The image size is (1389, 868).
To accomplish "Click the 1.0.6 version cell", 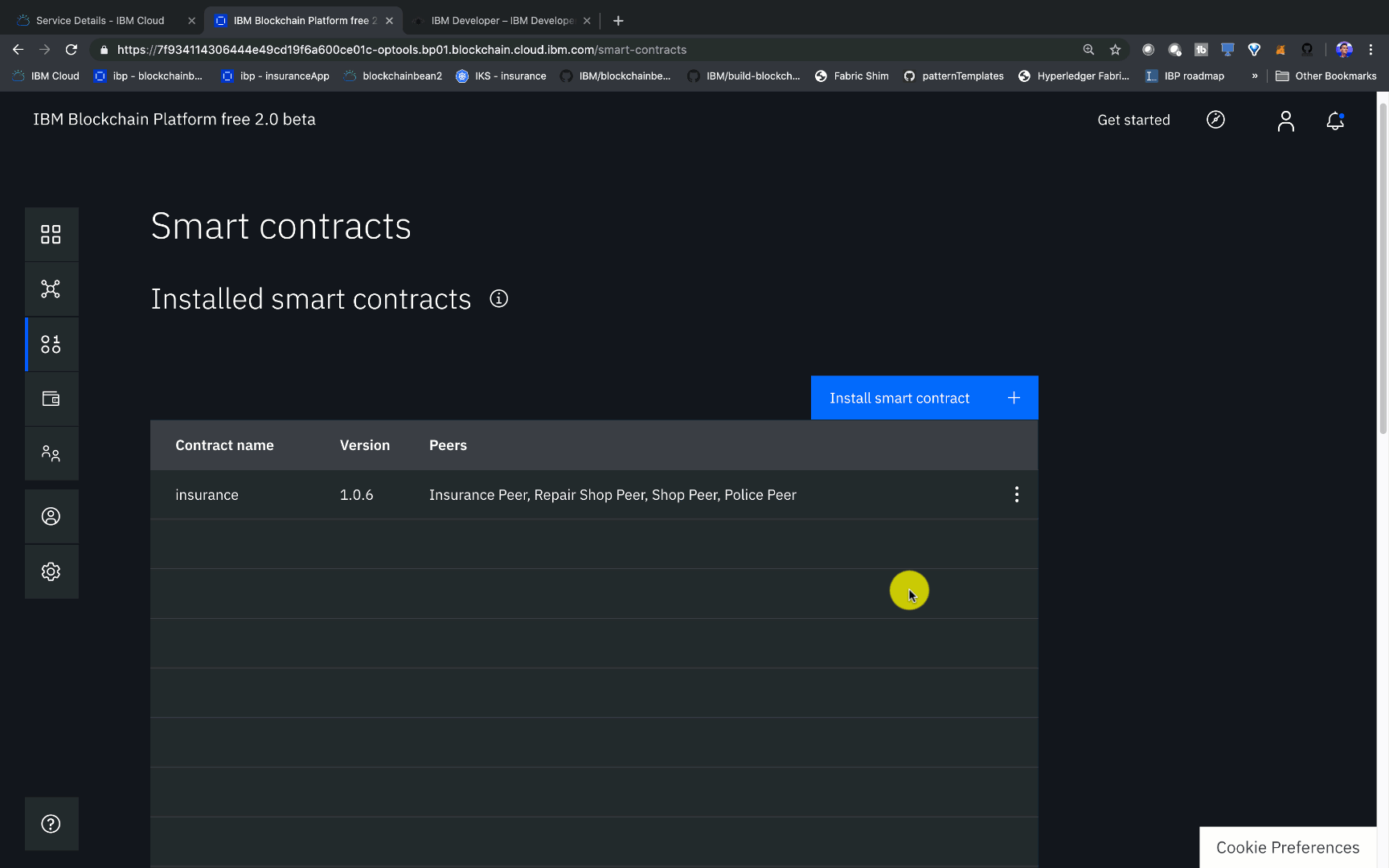I will [356, 495].
